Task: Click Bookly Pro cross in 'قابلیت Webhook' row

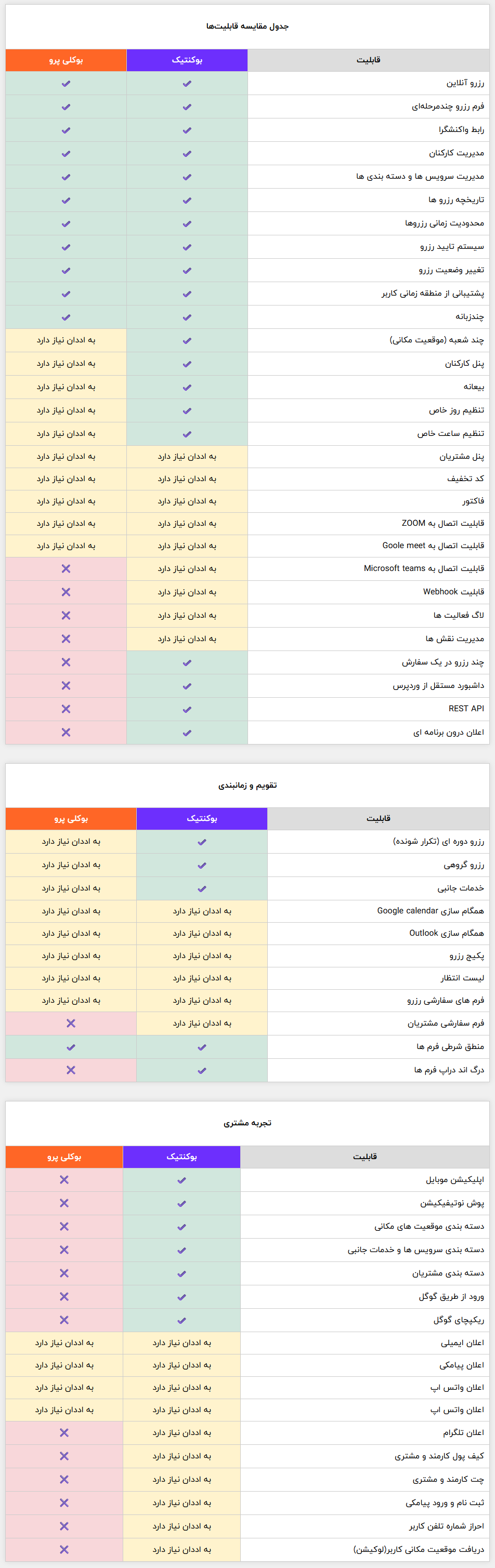Action: pyautogui.click(x=66, y=592)
